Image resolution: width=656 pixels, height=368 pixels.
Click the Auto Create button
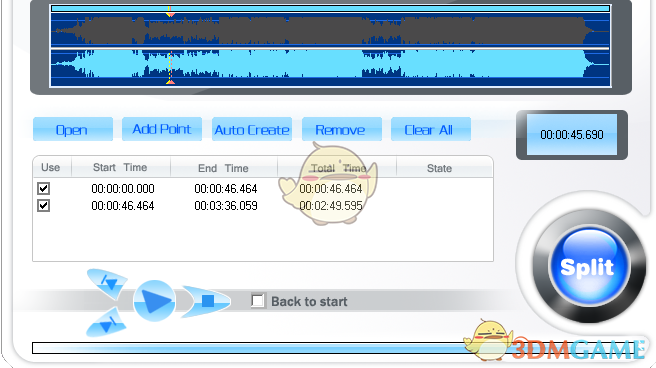252,129
